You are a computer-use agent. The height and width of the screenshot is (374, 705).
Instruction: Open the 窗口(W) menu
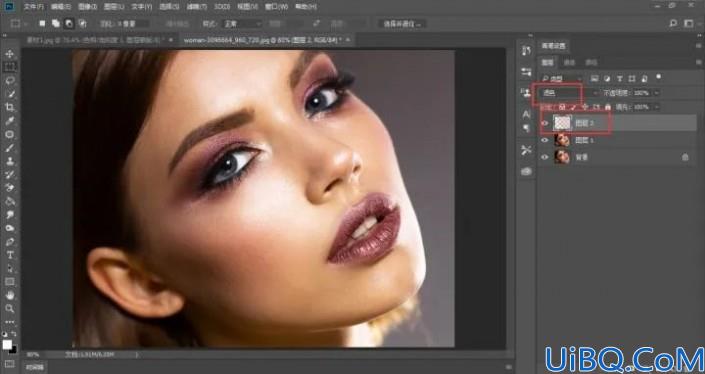276,7
